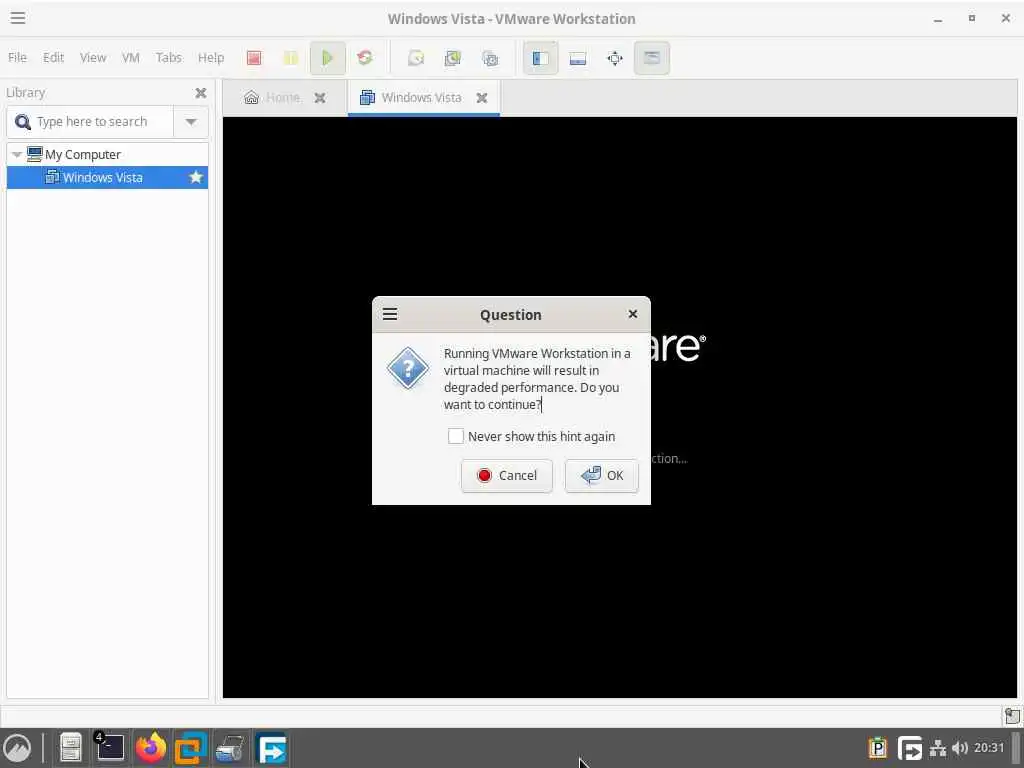Click the blue question mark dialog icon
The height and width of the screenshot is (768, 1024).
408,368
